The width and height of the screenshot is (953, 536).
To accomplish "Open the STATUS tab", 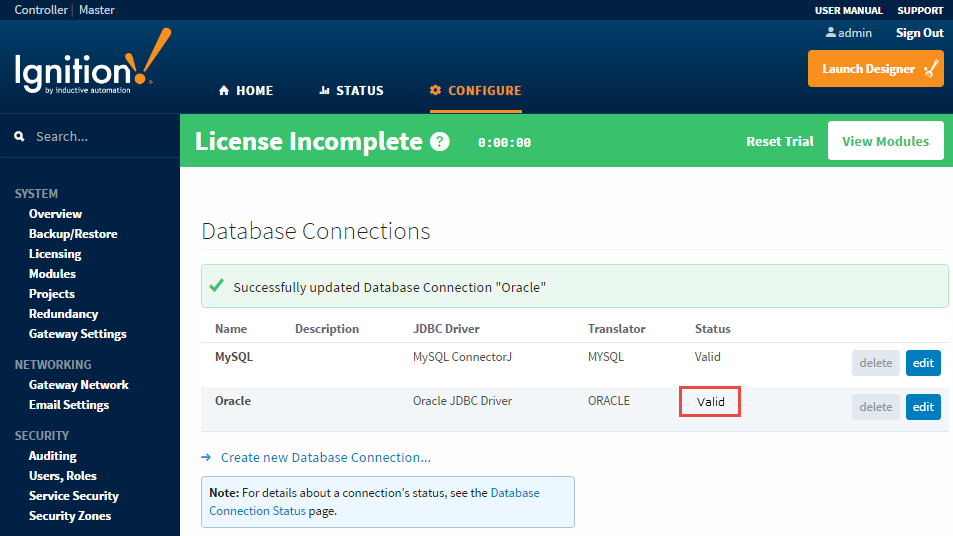I will pyautogui.click(x=351, y=91).
